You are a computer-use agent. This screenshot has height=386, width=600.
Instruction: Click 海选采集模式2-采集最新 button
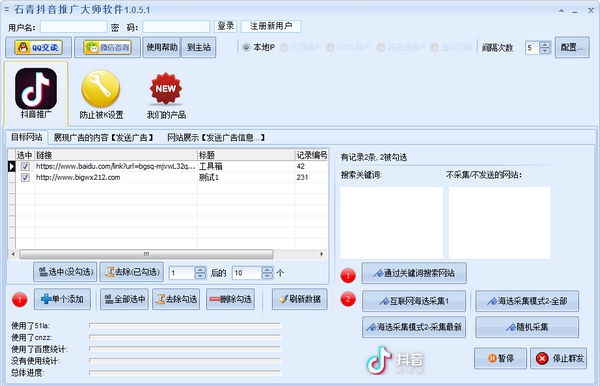[x=414, y=327]
